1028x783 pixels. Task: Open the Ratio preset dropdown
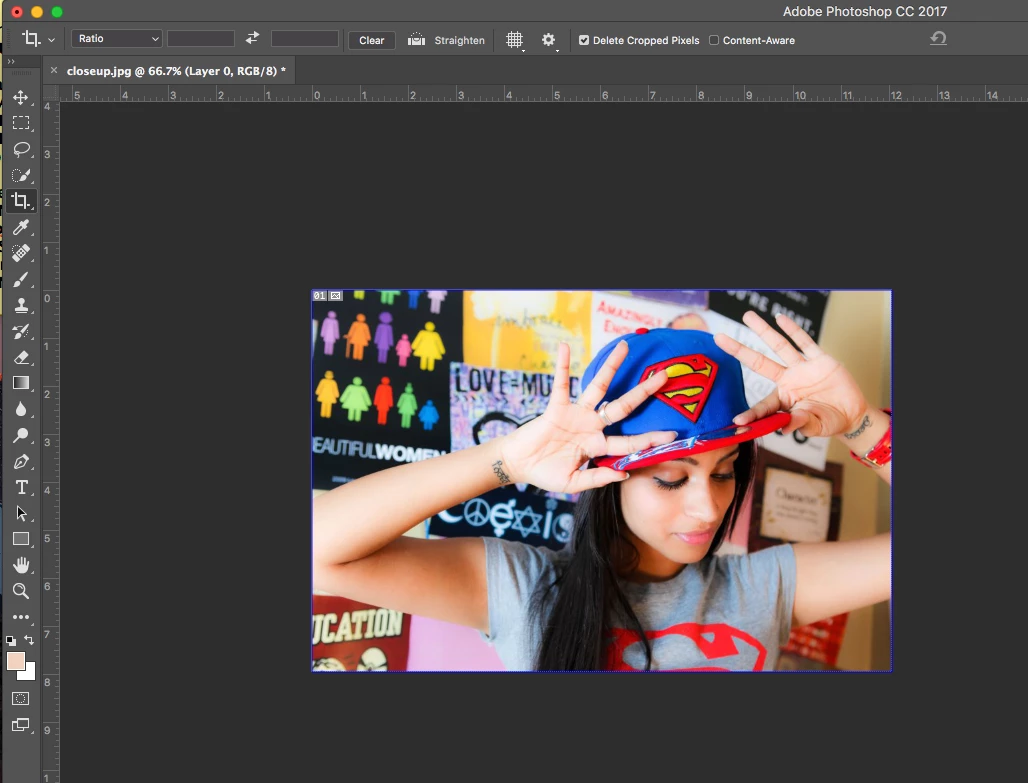(117, 39)
